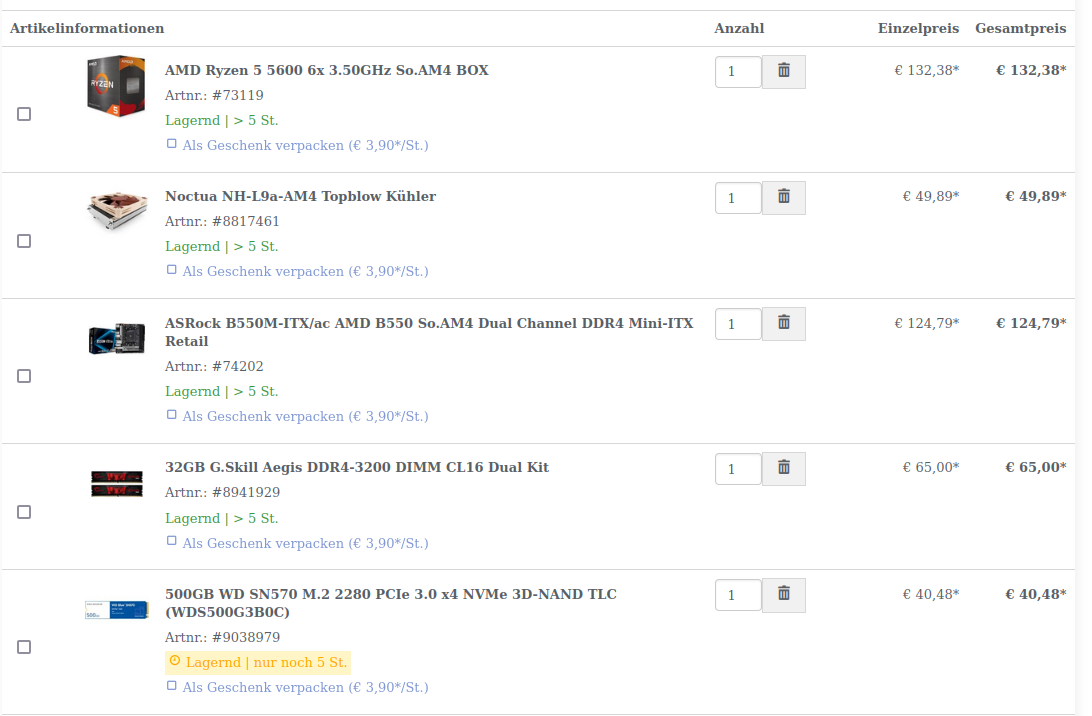
Task: Remove Noctua NH-L9a-AM4 cooler via trash icon
Action: pos(783,198)
